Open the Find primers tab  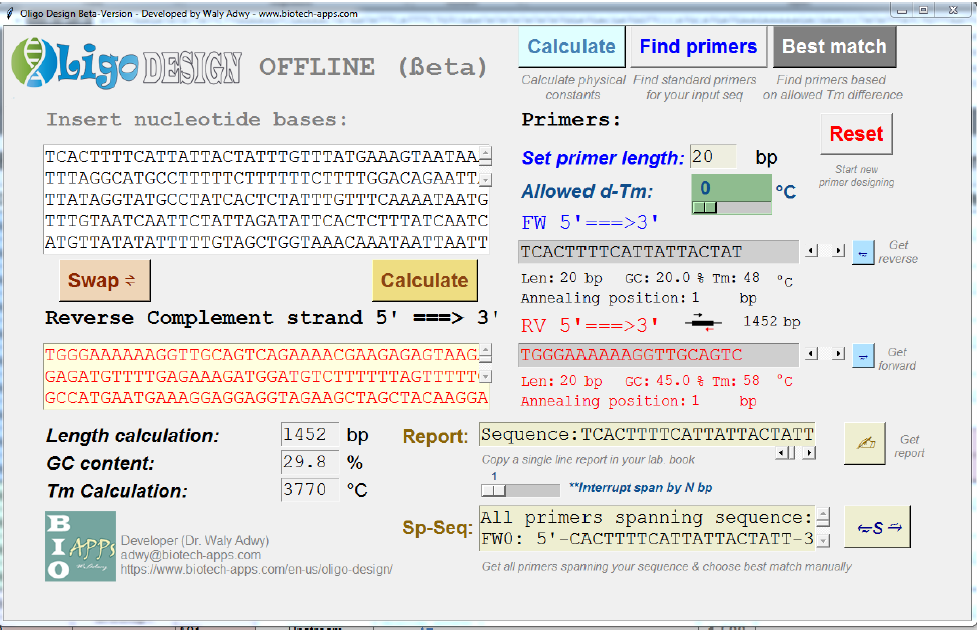pyautogui.click(x=698, y=47)
